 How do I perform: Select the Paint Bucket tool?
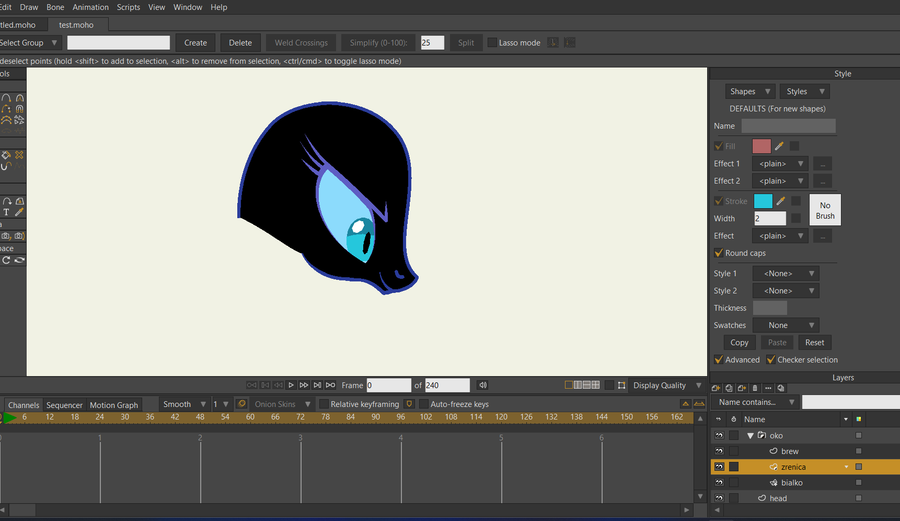pyautogui.click(x=6, y=155)
